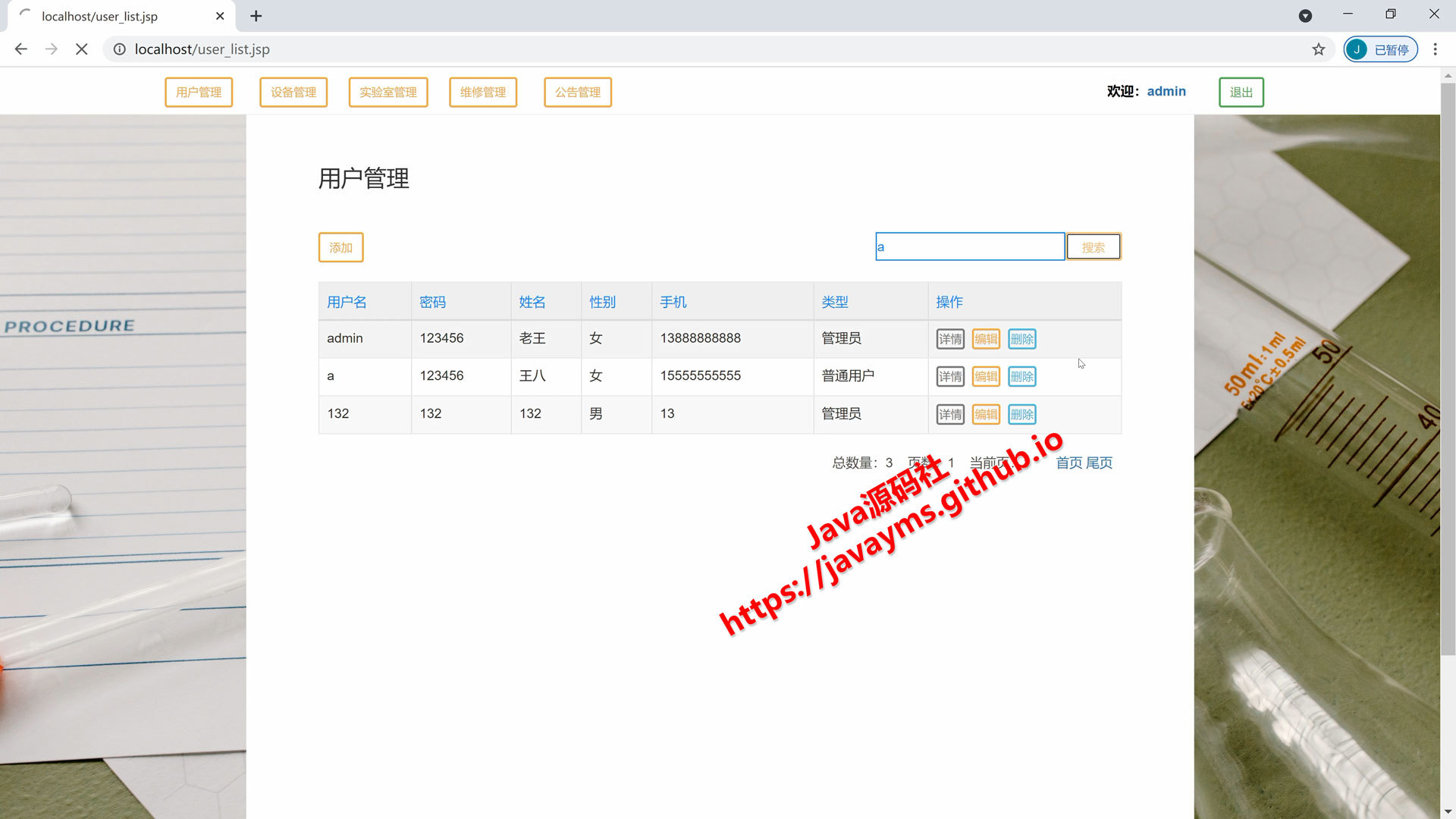Viewport: 1456px width, 819px height.
Task: Select the phone number 13888888888 cell
Action: coord(733,338)
